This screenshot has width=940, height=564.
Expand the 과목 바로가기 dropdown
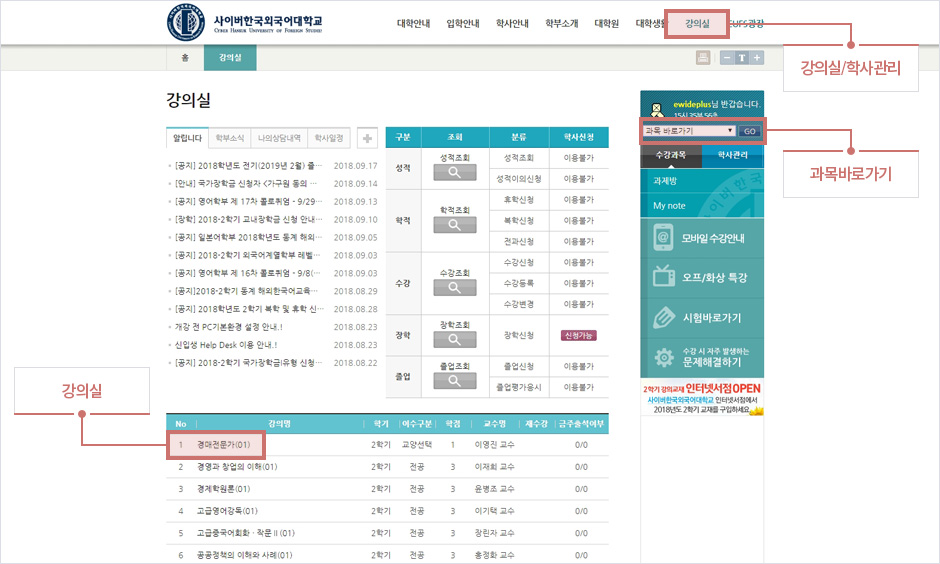coord(690,131)
